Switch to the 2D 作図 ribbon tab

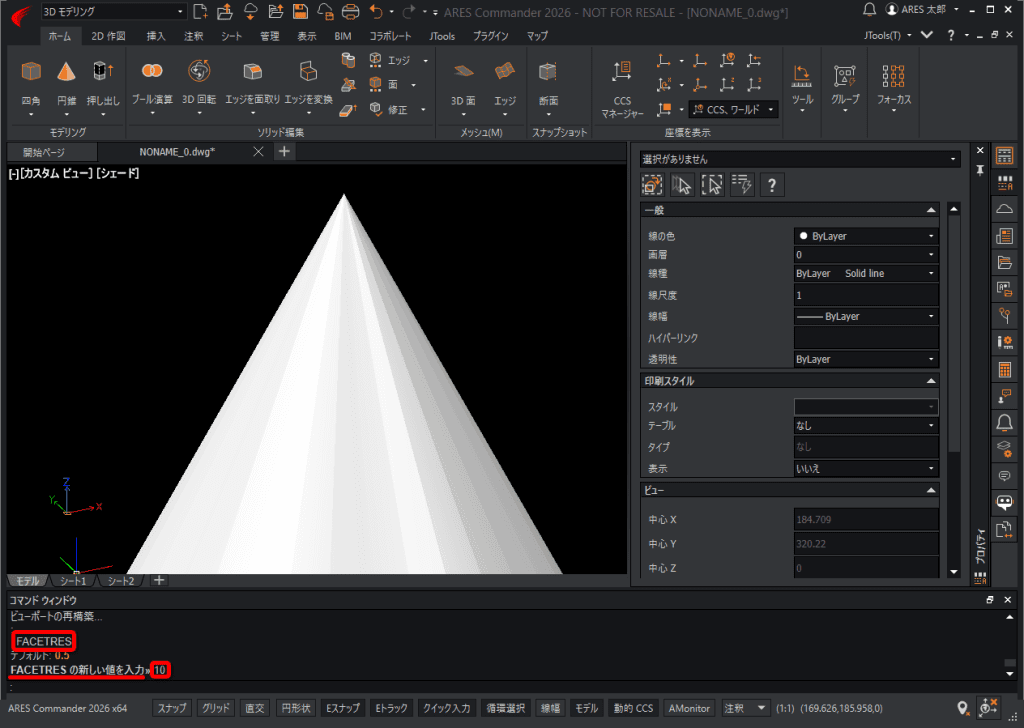click(x=108, y=36)
